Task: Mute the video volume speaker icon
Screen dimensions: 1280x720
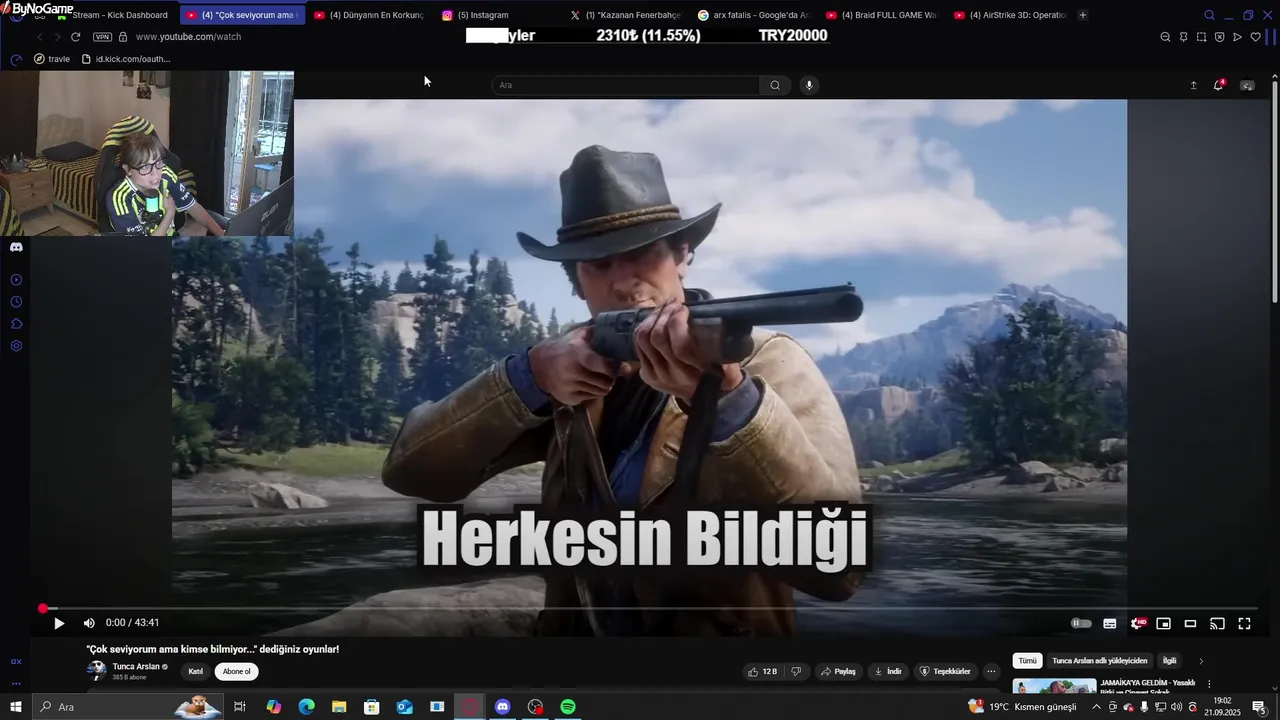Action: tap(89, 623)
